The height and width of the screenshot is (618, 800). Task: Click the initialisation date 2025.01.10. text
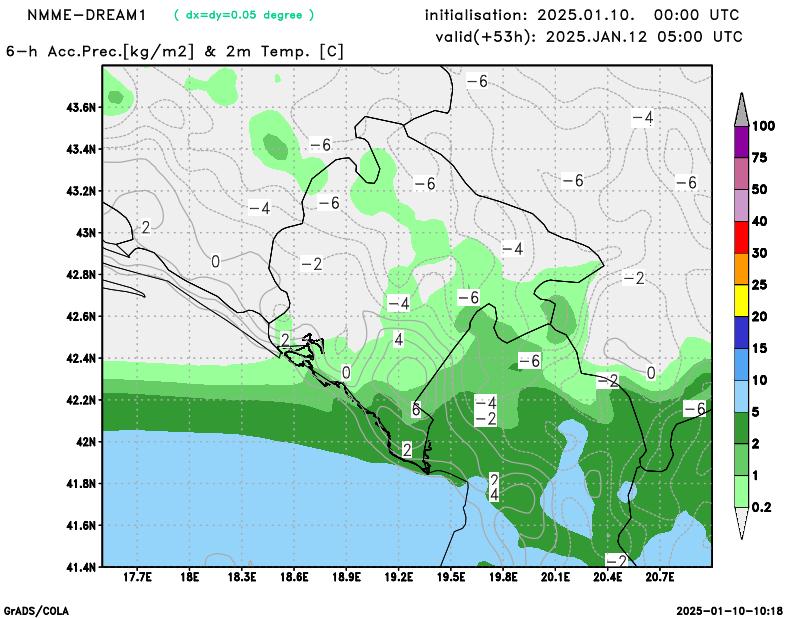(586, 15)
